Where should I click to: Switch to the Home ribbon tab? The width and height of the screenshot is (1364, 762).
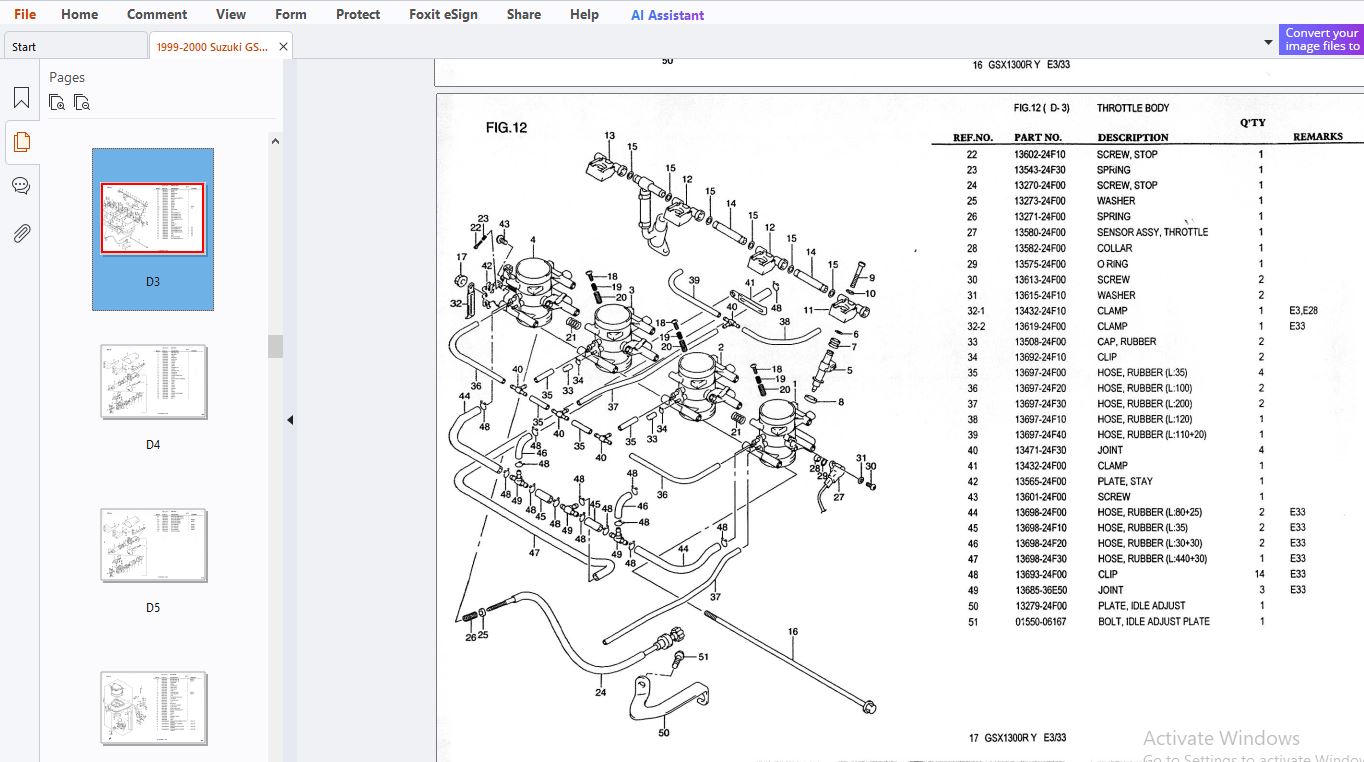coord(79,14)
